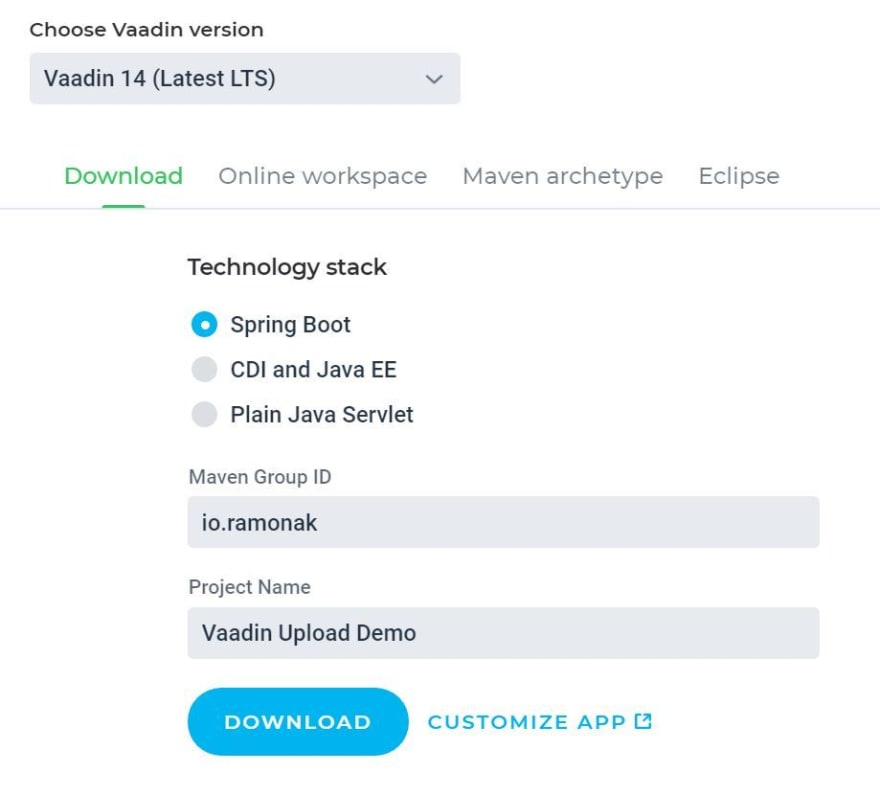This screenshot has height=795, width=880.
Task: Click the Technology stack heading
Action: (x=287, y=267)
